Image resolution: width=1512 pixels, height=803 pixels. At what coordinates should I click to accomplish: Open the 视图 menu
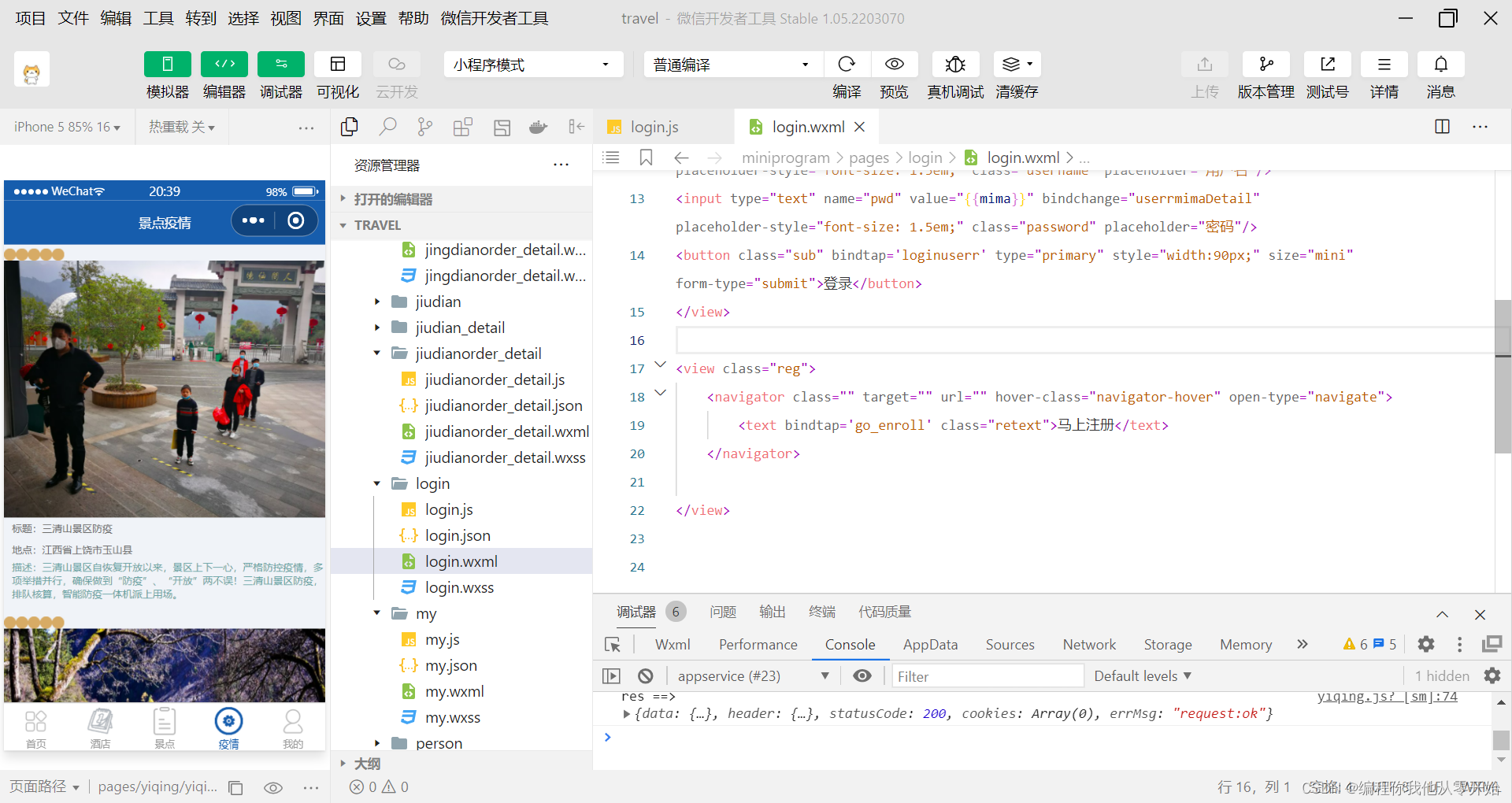coord(286,18)
